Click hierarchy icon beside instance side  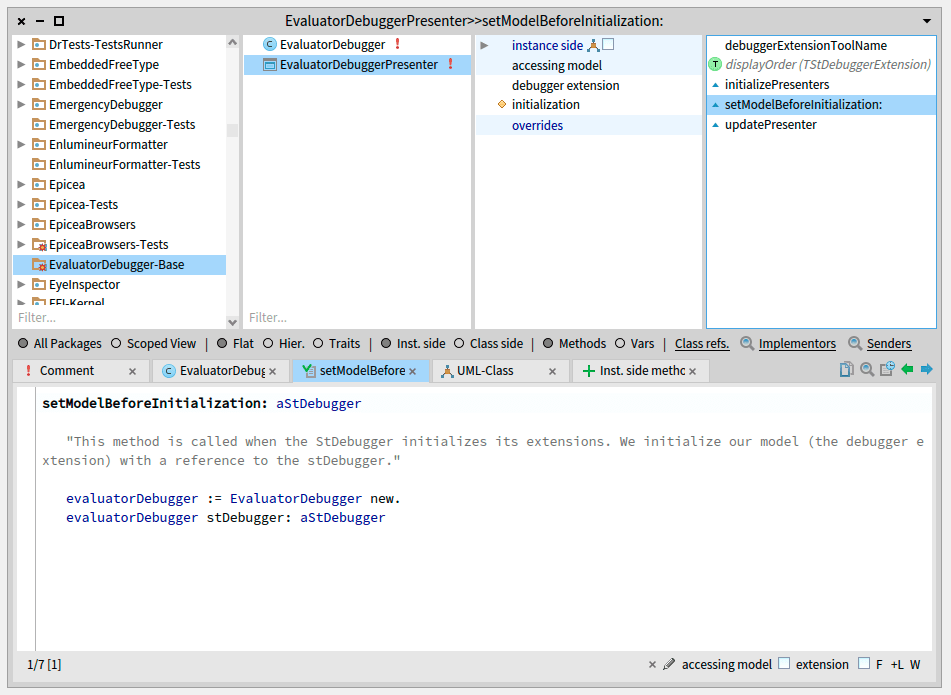[x=593, y=45]
